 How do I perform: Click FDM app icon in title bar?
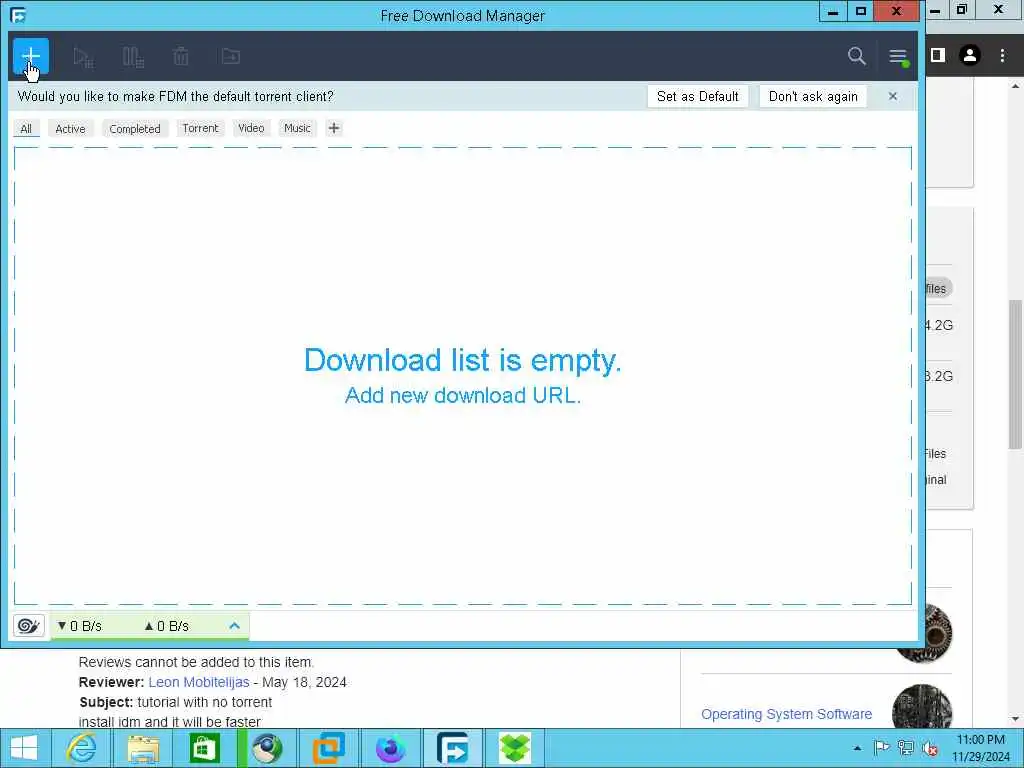click(18, 15)
